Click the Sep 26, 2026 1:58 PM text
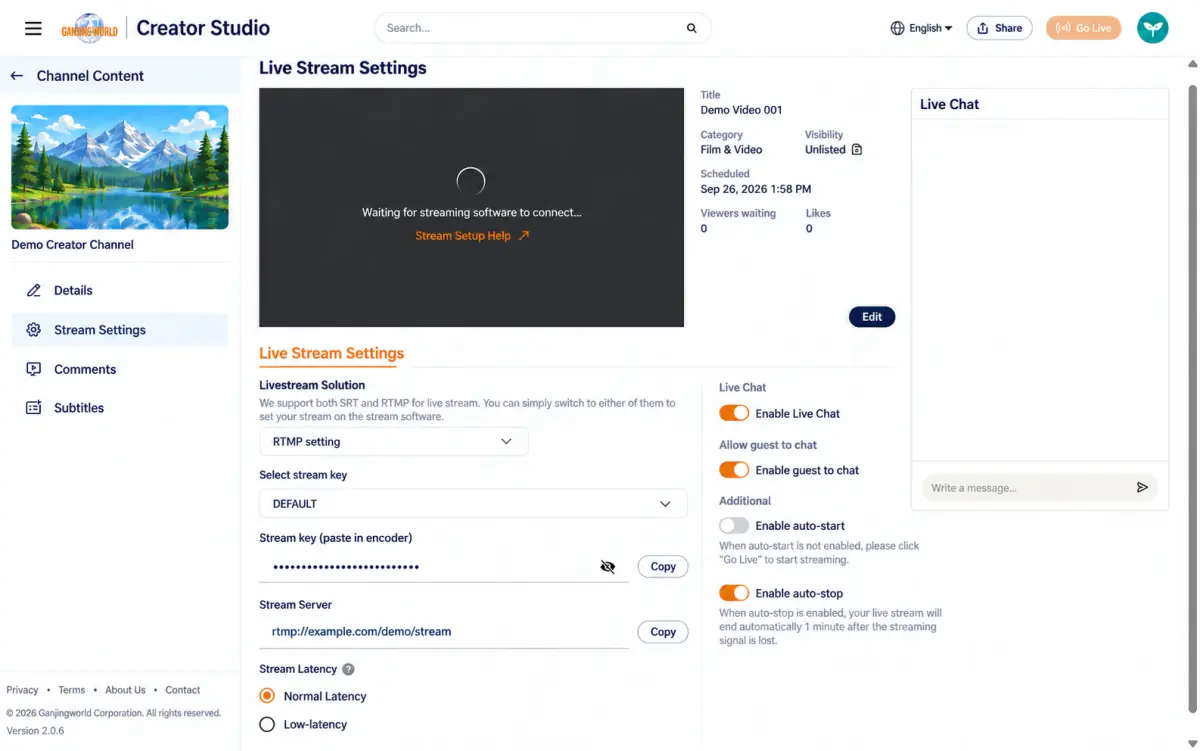The height and width of the screenshot is (751, 1200). coord(755,189)
